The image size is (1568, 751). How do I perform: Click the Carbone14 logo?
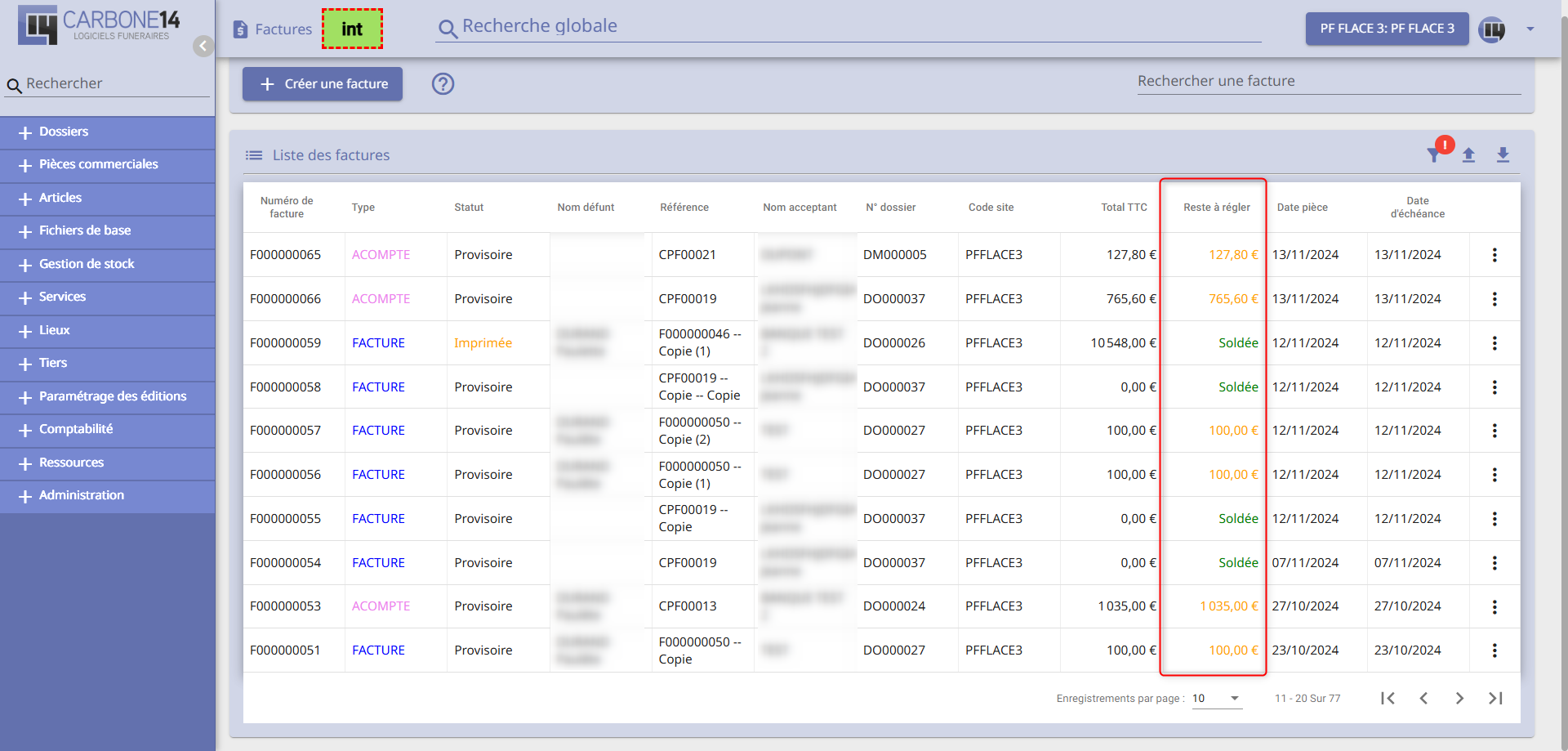[99, 25]
